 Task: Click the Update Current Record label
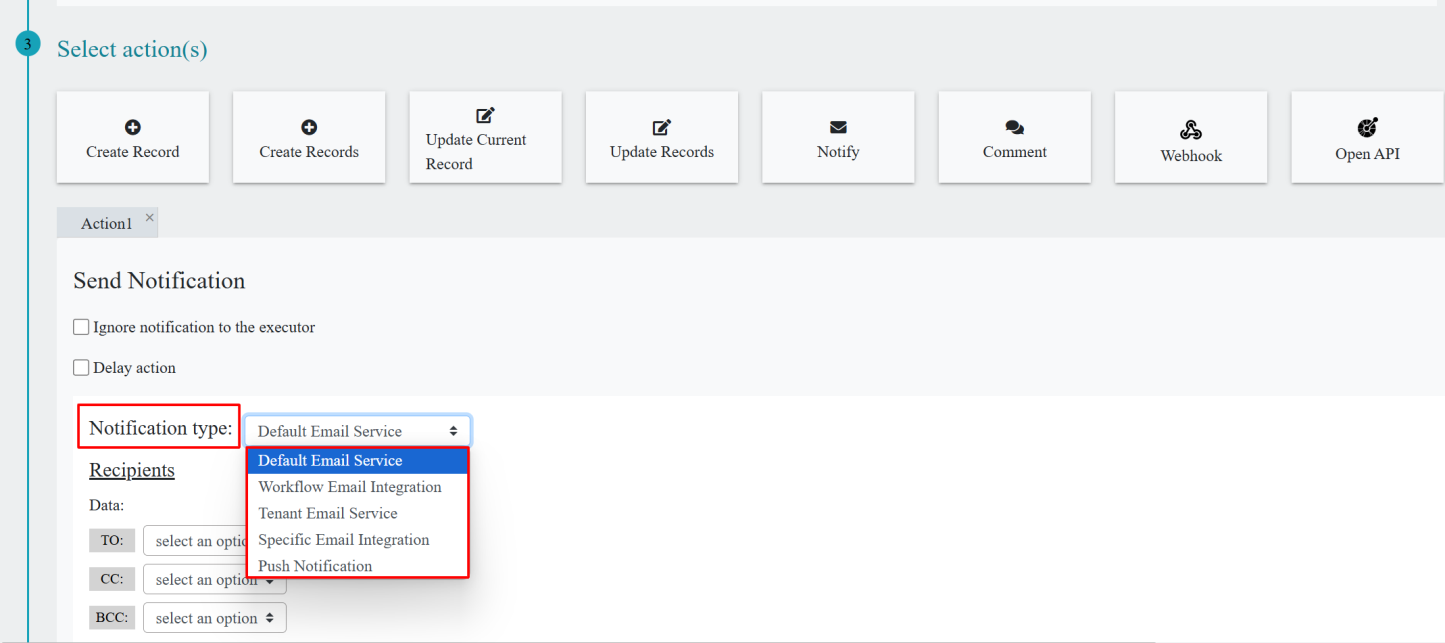coord(476,152)
